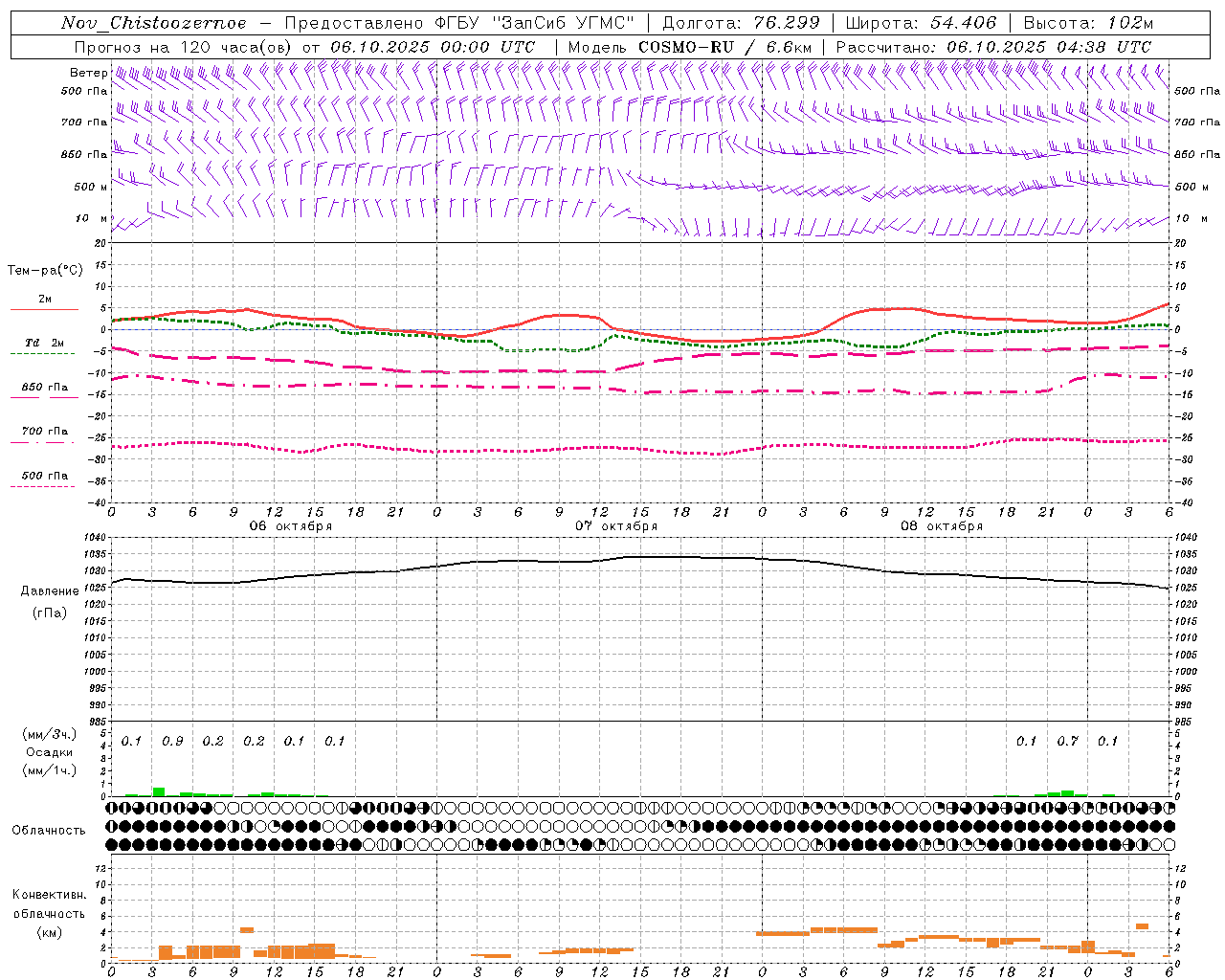Click the Облачность cloud cover label

(x=49, y=830)
